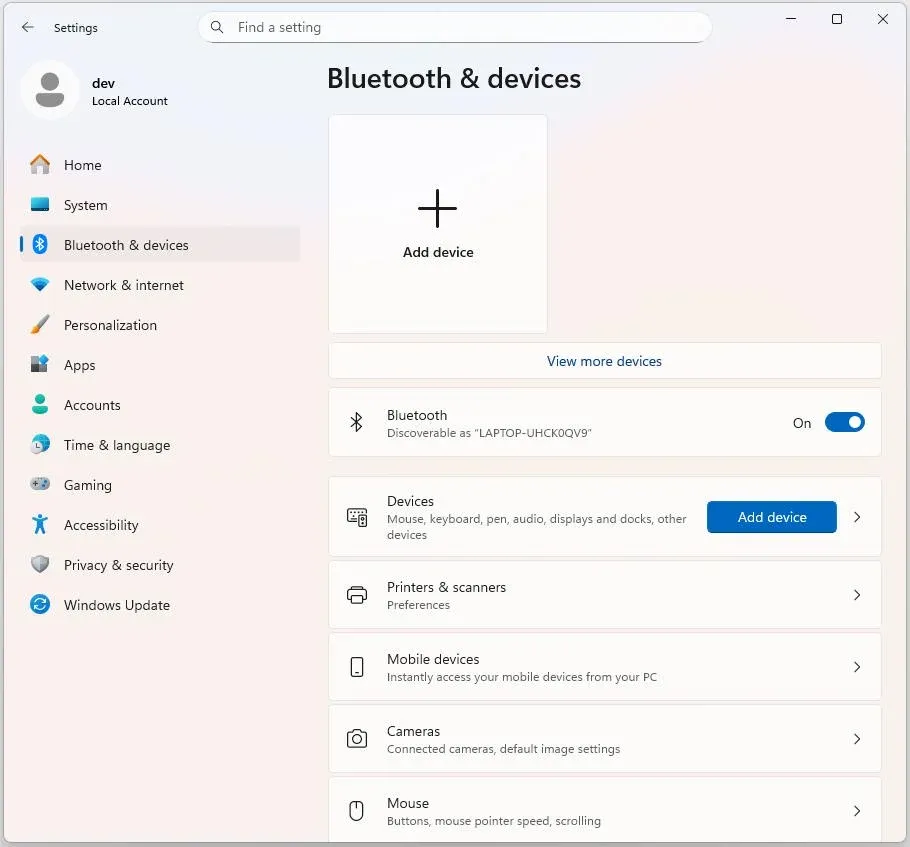Click Connected cameras, default image settings text
The width and height of the screenshot is (910, 847).
[503, 749]
